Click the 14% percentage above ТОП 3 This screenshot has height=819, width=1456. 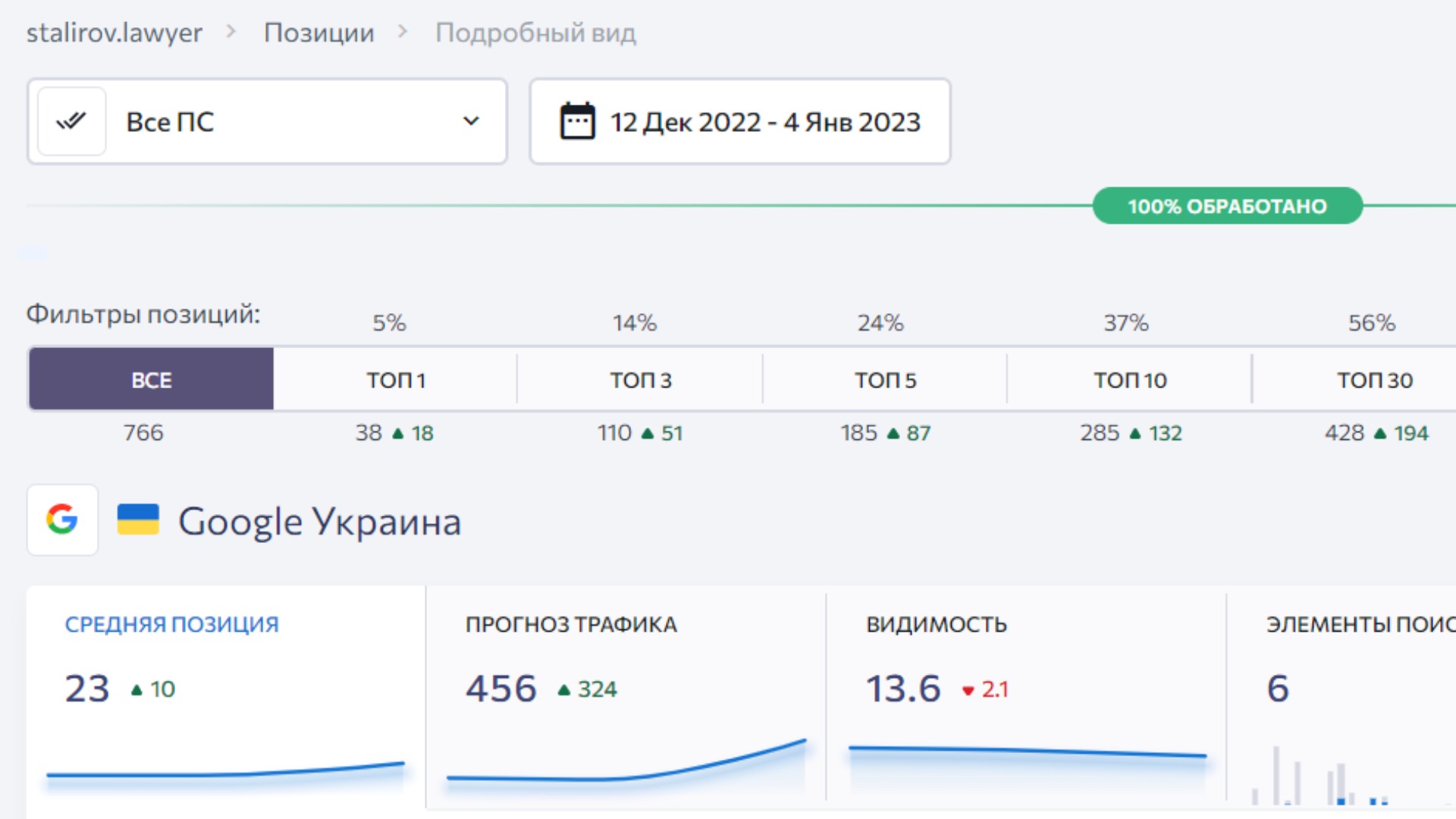pyautogui.click(x=635, y=323)
